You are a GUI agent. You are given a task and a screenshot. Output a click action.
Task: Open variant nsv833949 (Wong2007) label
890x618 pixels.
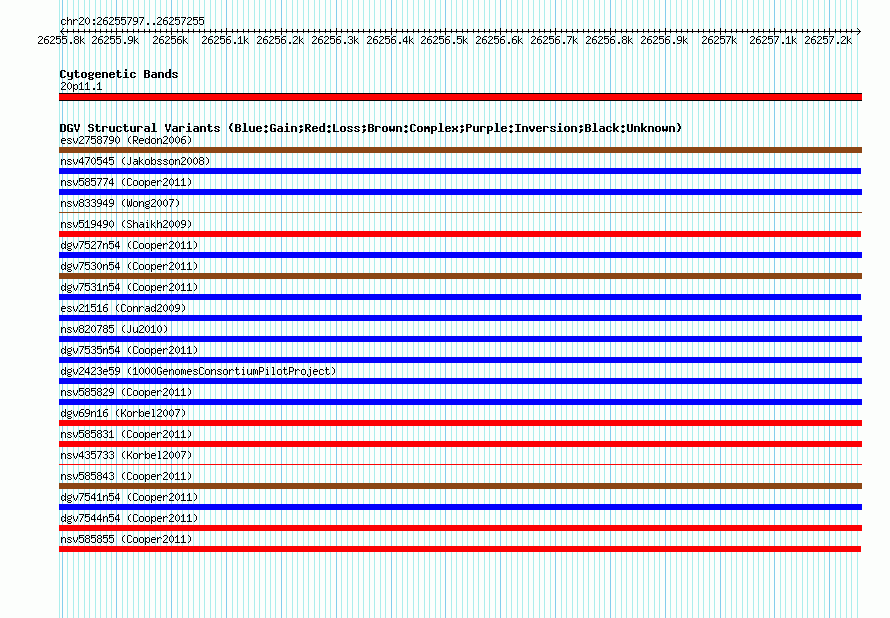[x=120, y=203]
